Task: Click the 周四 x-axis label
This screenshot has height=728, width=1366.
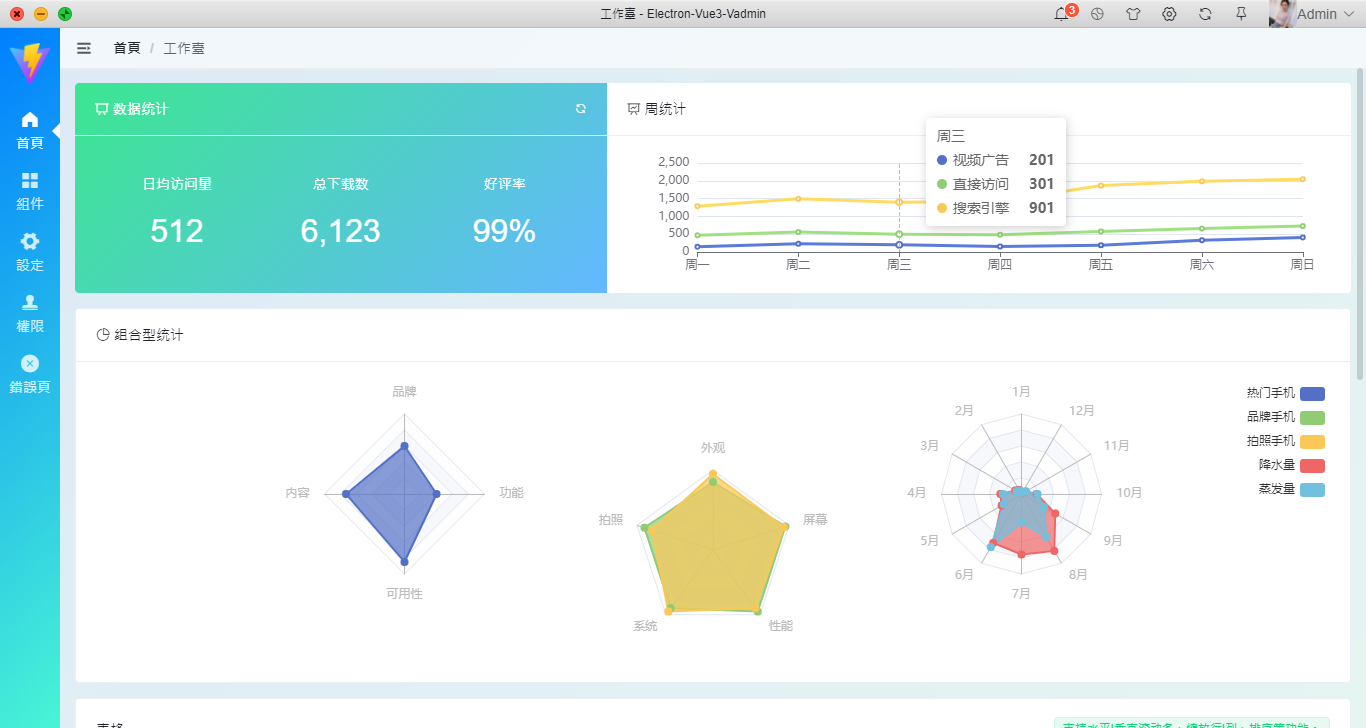Action: point(1000,265)
